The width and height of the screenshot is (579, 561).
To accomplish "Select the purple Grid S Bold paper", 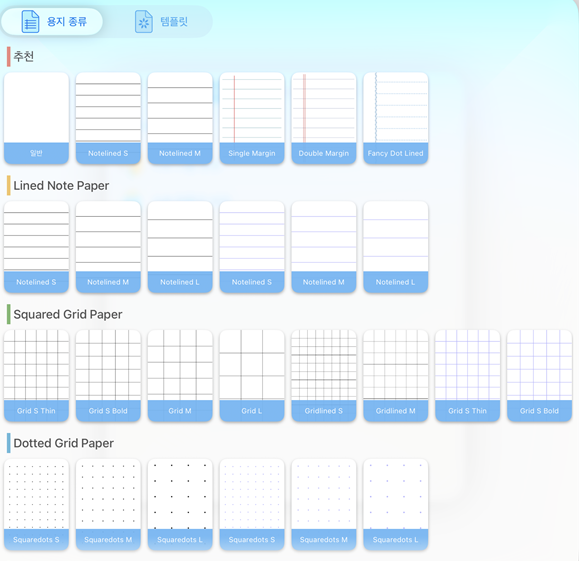I will click(x=539, y=376).
